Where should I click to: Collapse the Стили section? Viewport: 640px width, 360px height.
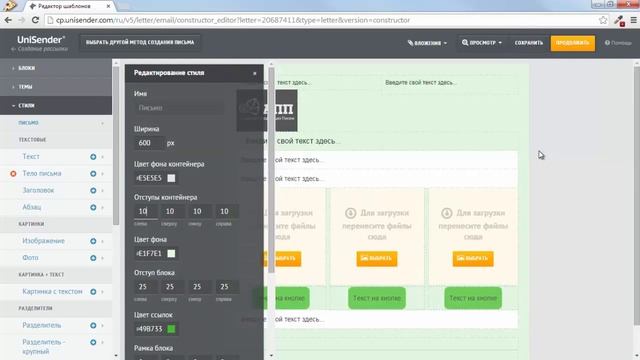(x=56, y=105)
